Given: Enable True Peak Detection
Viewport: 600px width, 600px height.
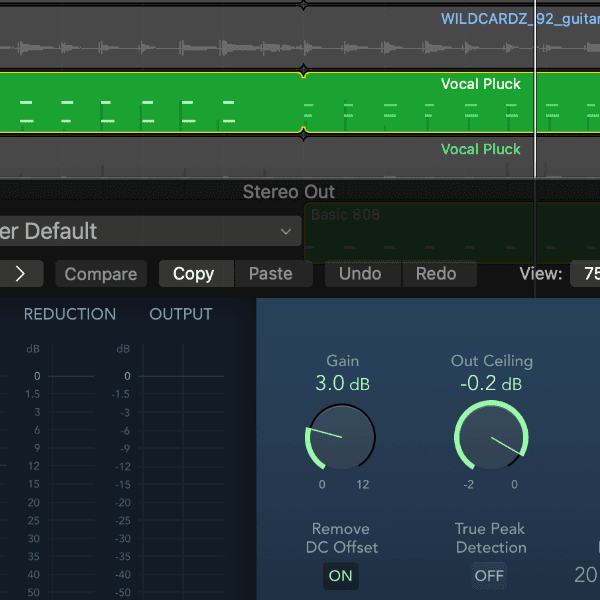Looking at the screenshot, I should click(489, 575).
